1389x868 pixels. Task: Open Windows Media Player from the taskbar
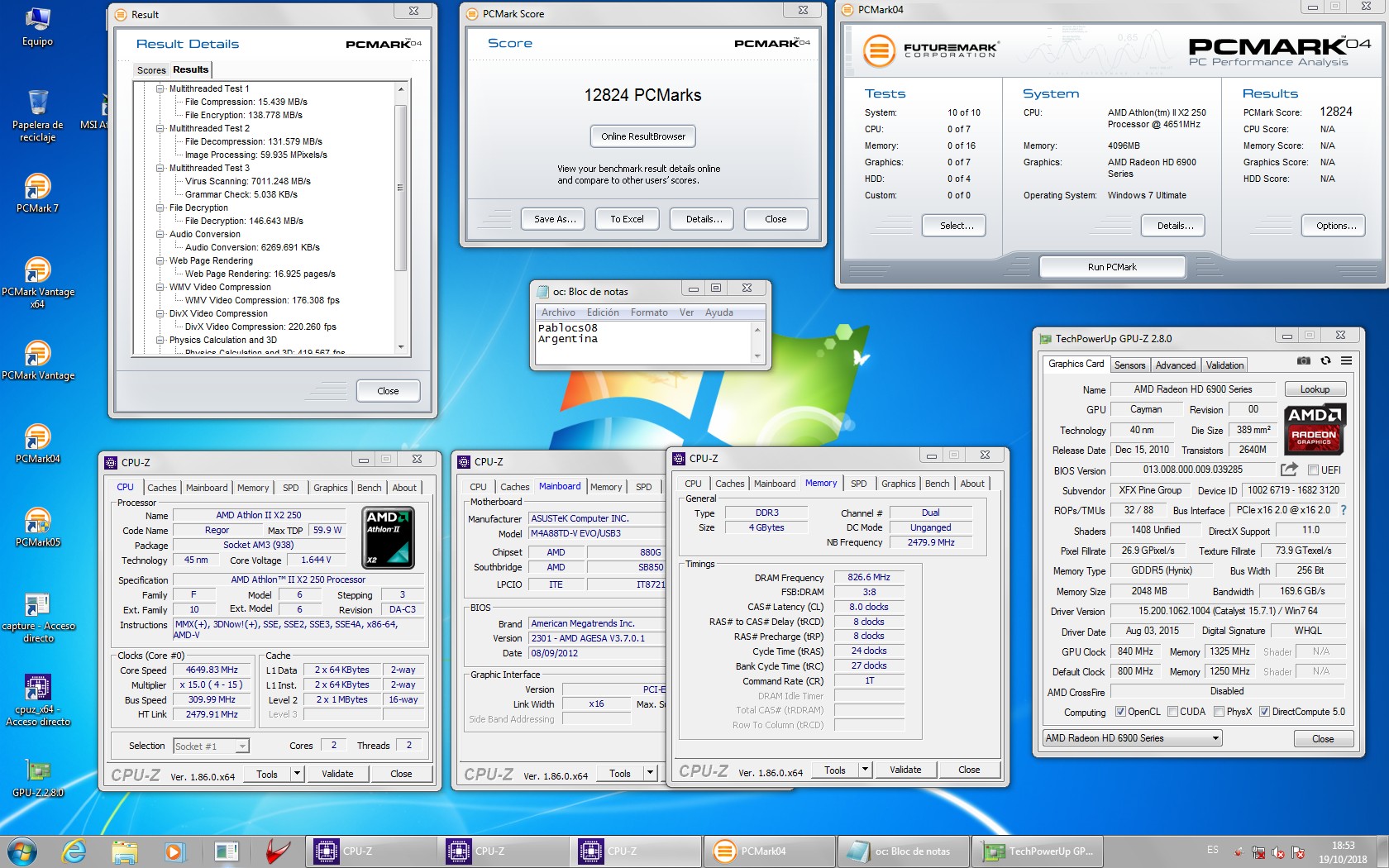(174, 851)
